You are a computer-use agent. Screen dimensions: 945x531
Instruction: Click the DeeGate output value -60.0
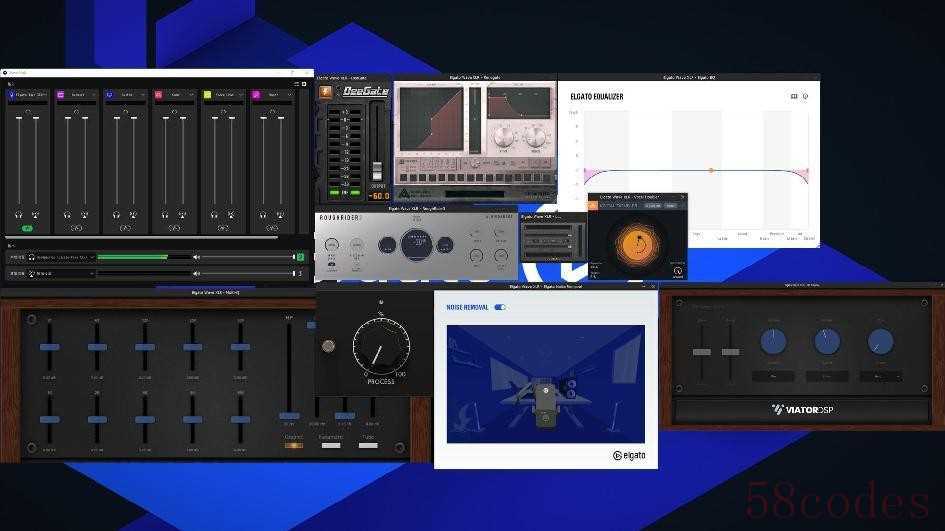378,196
